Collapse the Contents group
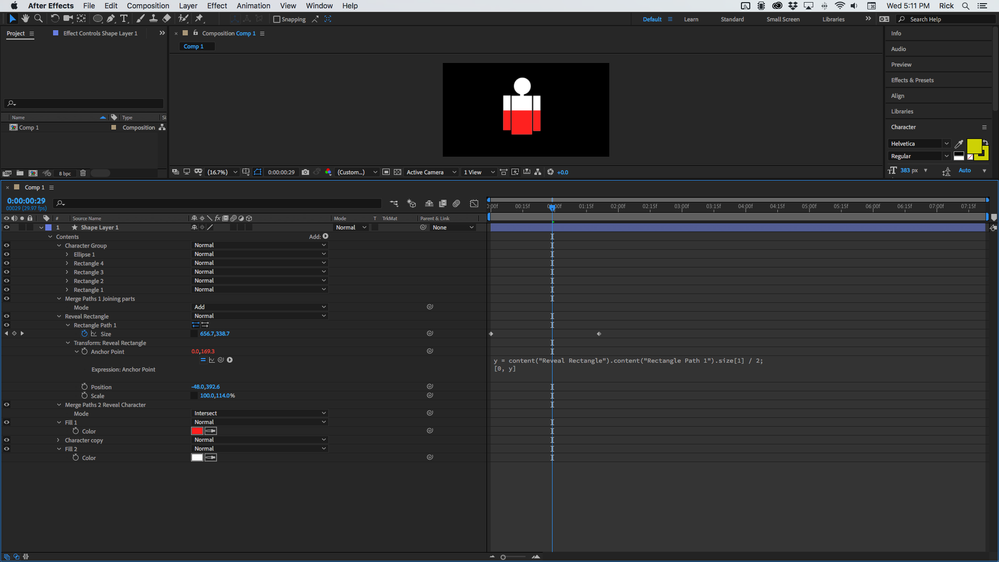The image size is (999, 562). [50, 237]
